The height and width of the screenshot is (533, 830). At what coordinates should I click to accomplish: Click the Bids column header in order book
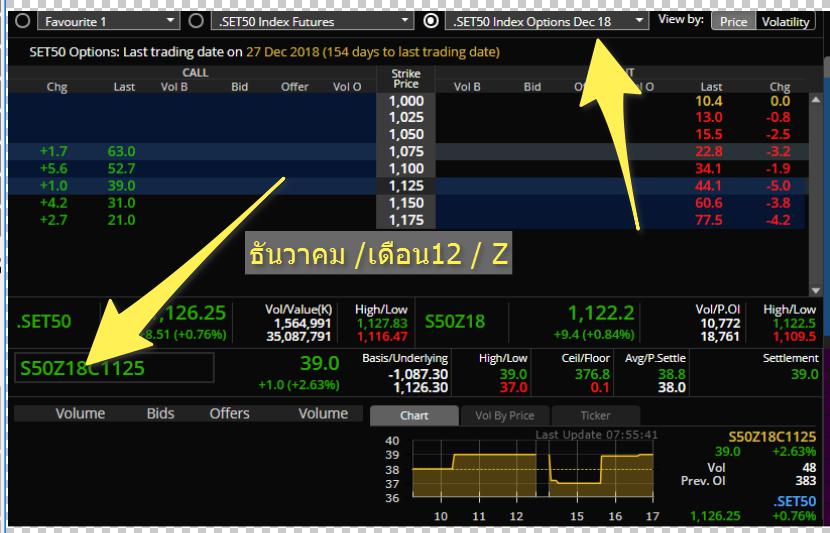pos(160,413)
